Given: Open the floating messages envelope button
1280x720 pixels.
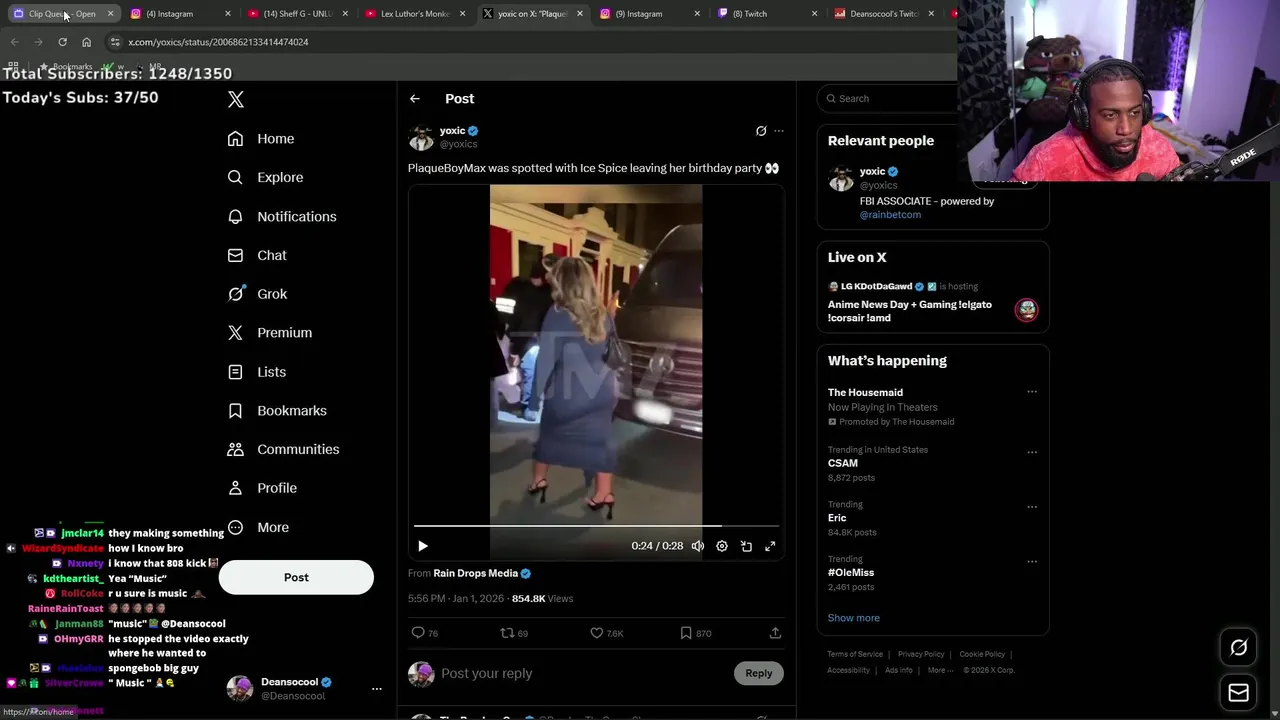Looking at the screenshot, I should (x=1238, y=692).
